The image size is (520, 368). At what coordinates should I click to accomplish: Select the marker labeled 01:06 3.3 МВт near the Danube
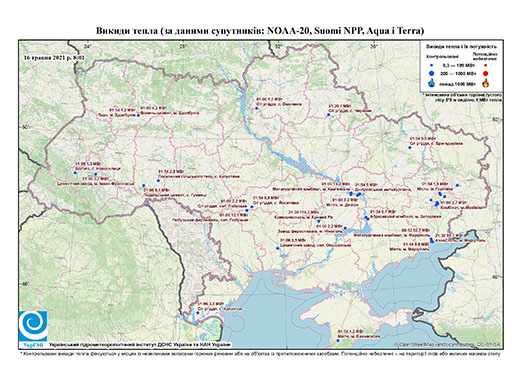pos(198,313)
